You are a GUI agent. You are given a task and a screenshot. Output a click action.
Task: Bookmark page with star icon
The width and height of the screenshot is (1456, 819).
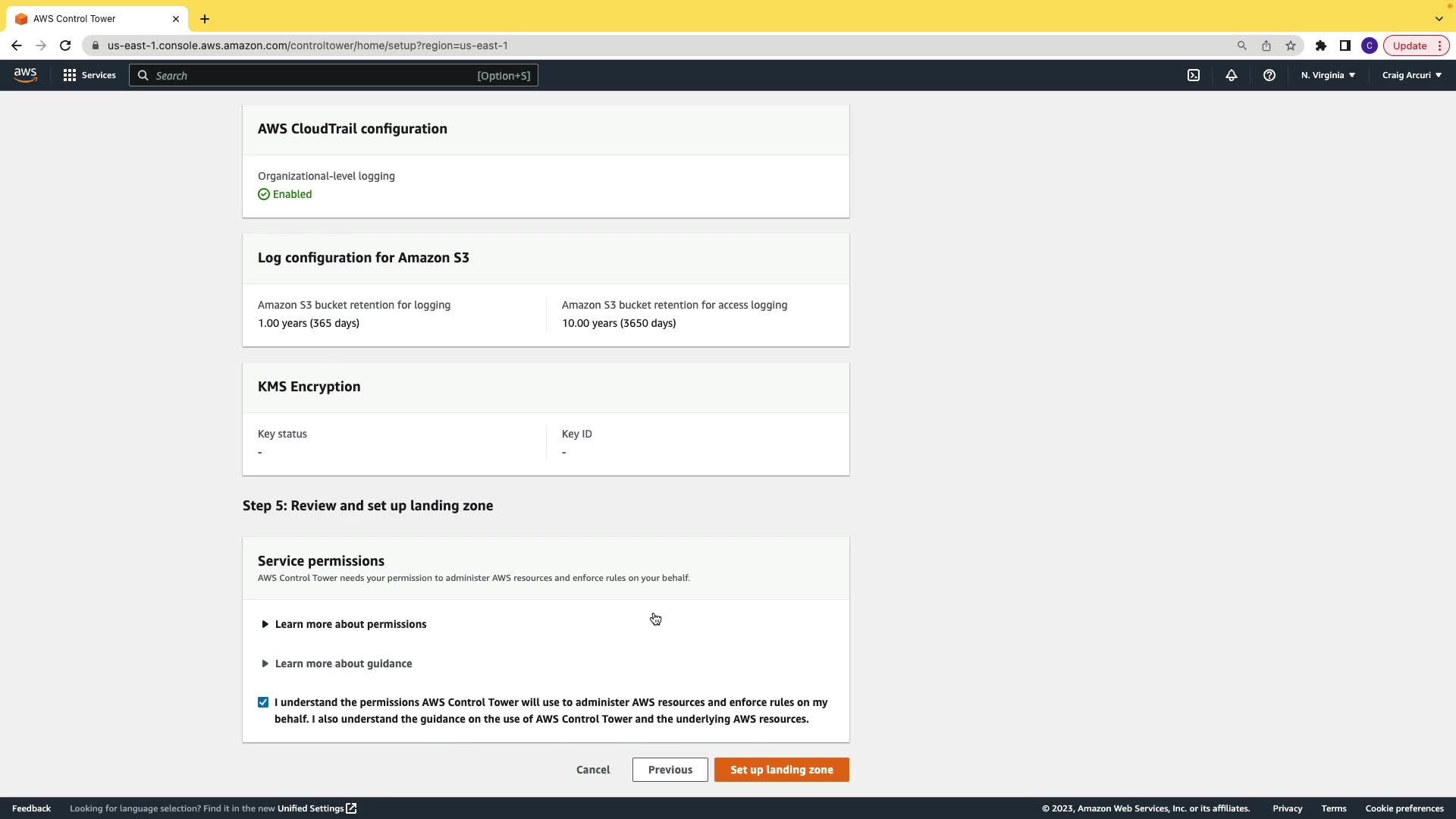pyautogui.click(x=1291, y=45)
